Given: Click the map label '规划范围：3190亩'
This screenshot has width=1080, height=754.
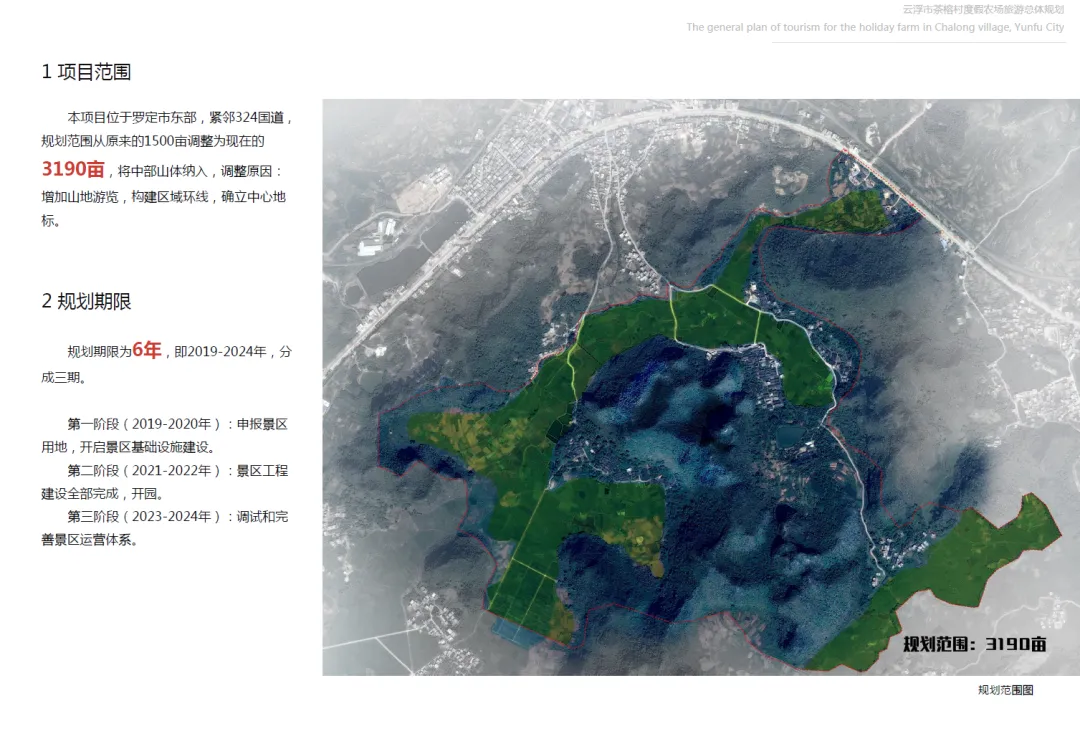Looking at the screenshot, I should [975, 644].
